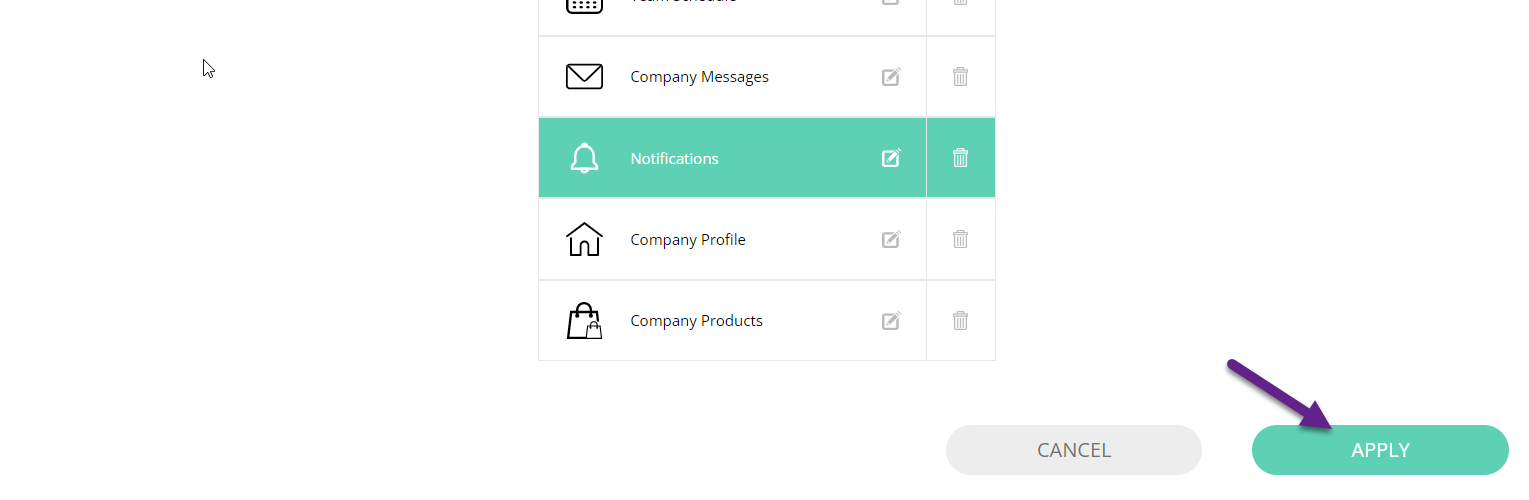Select the Company Profile label
1529x500 pixels.
688,240
